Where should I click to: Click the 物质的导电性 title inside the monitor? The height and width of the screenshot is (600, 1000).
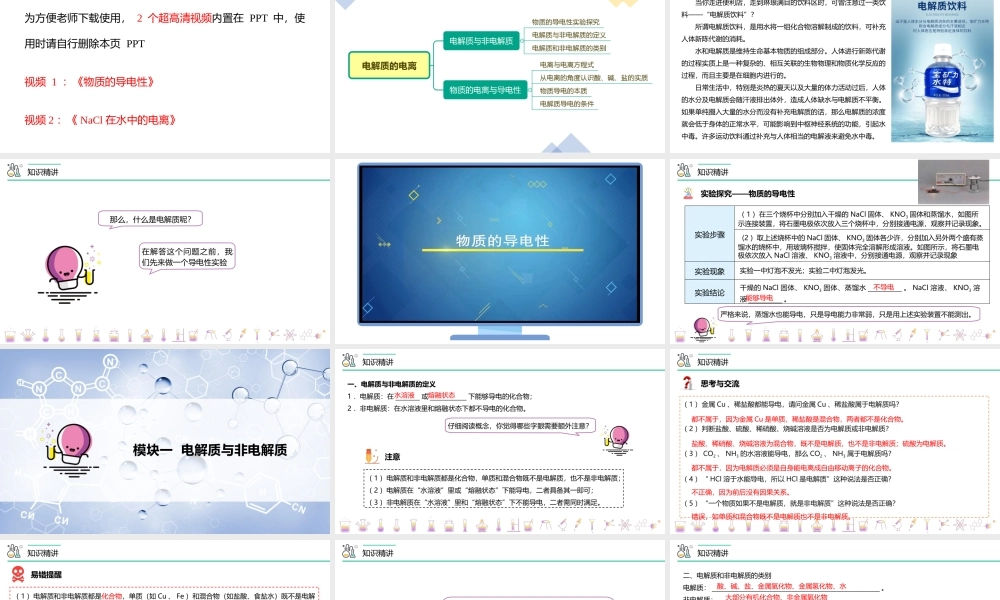(503, 241)
